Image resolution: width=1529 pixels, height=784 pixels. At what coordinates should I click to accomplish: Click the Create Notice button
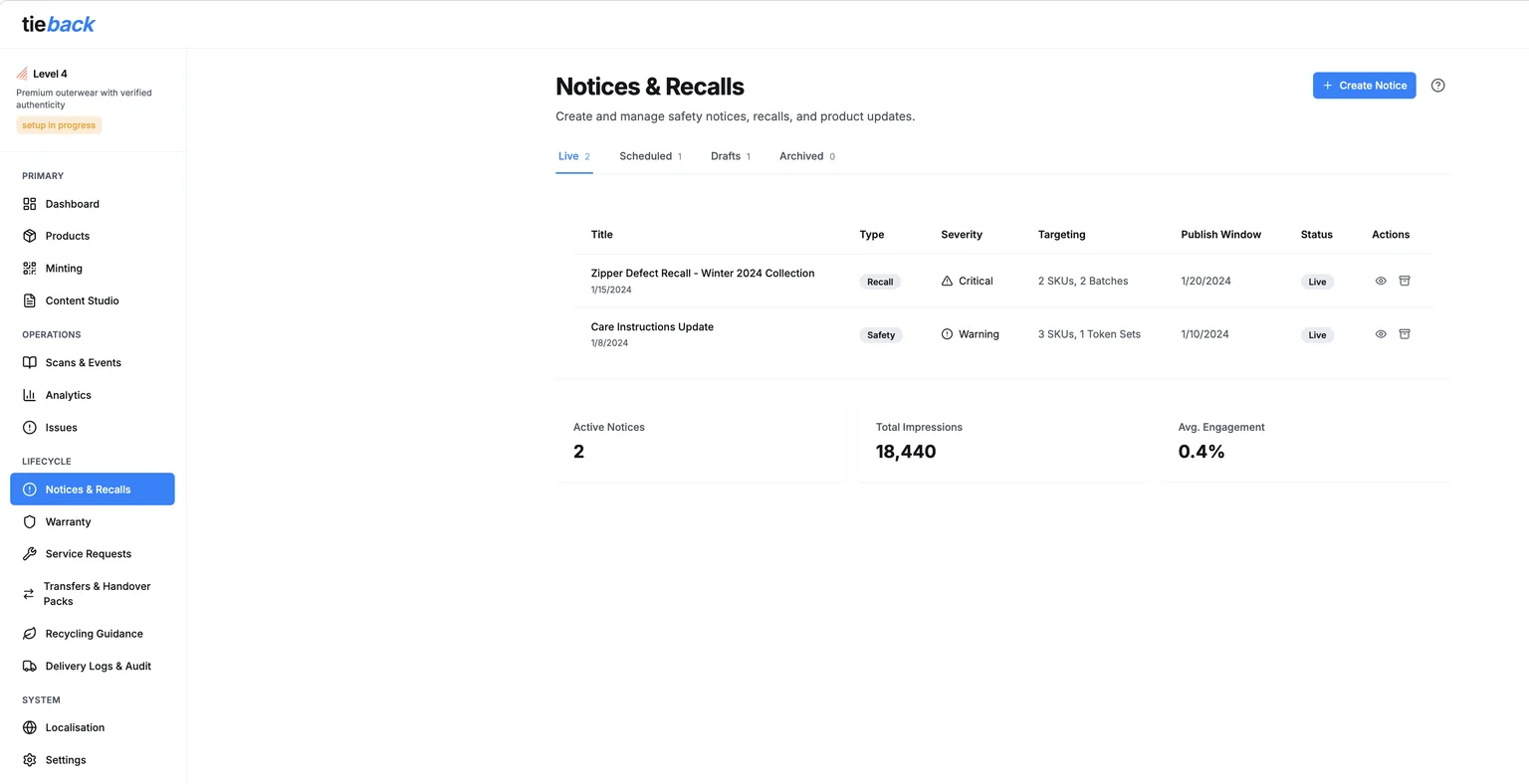point(1364,85)
